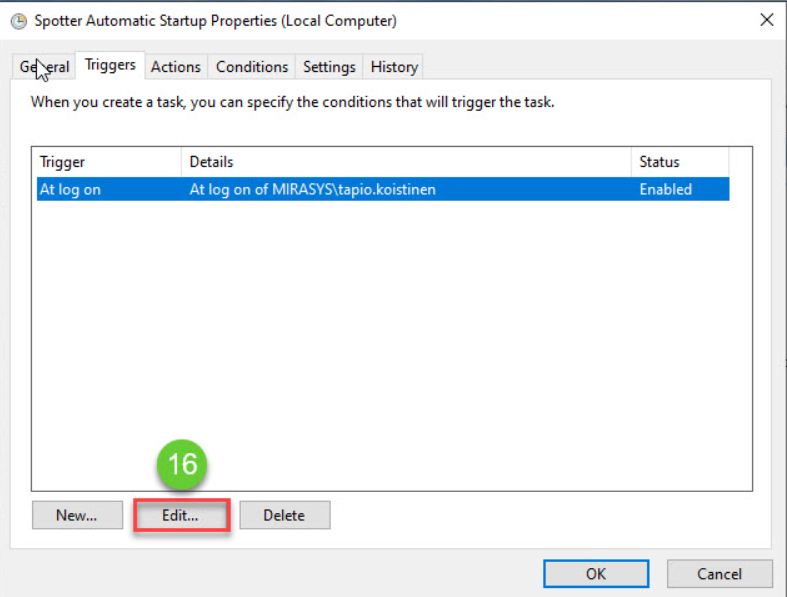Click the Enabled status cell
The height and width of the screenshot is (597, 787).
point(666,189)
